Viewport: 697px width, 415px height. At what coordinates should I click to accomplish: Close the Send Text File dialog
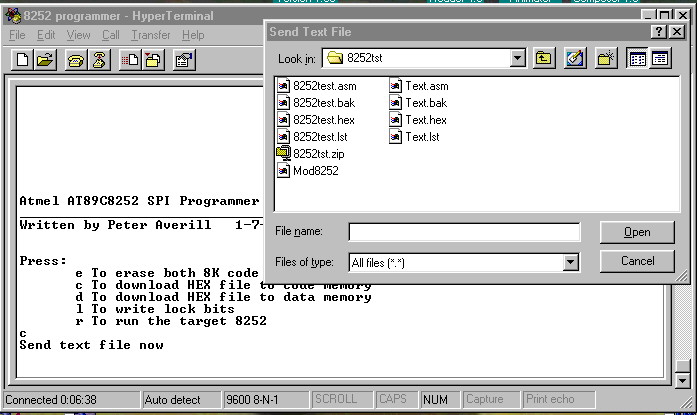tap(677, 32)
